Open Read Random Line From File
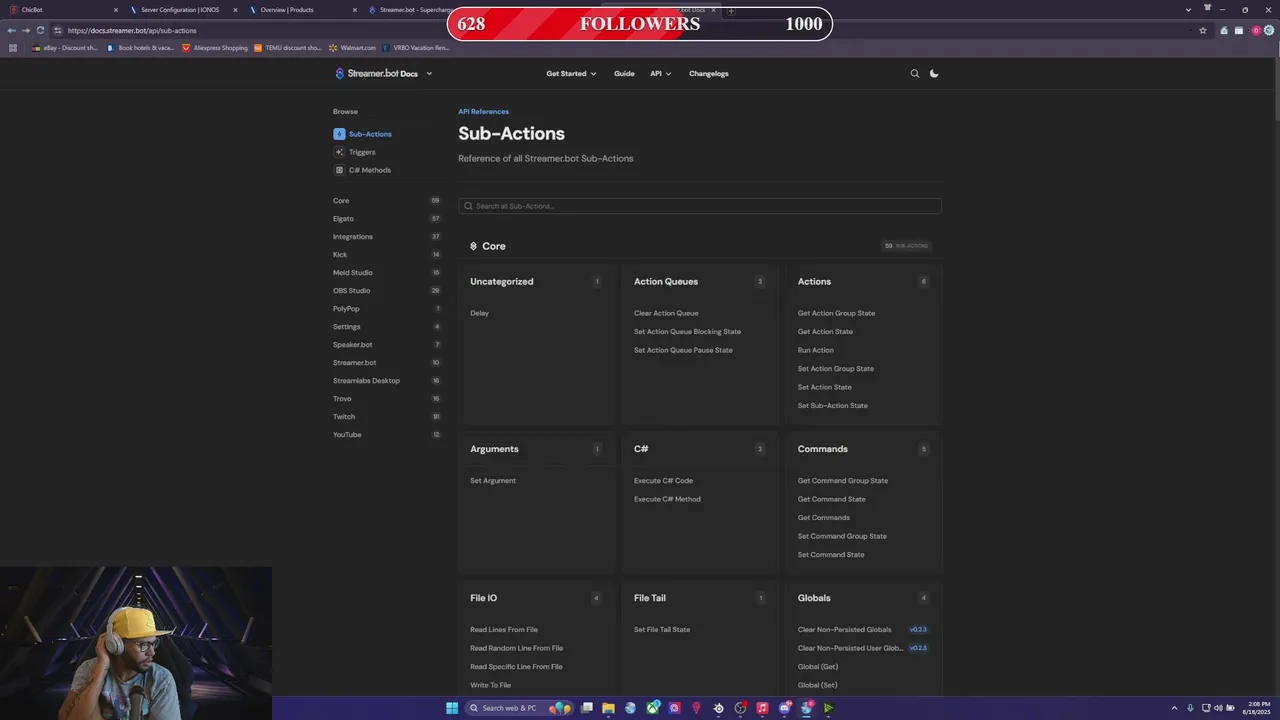 [516, 648]
